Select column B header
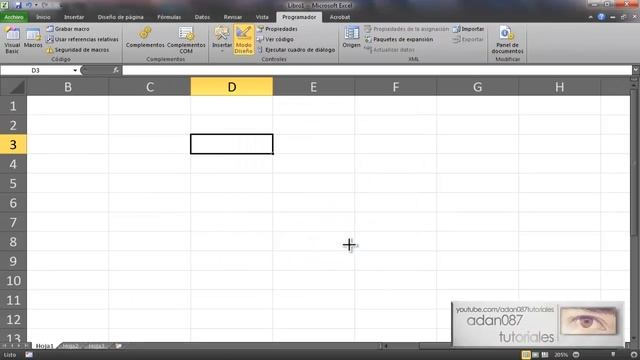This screenshot has width=640, height=360. click(68, 87)
